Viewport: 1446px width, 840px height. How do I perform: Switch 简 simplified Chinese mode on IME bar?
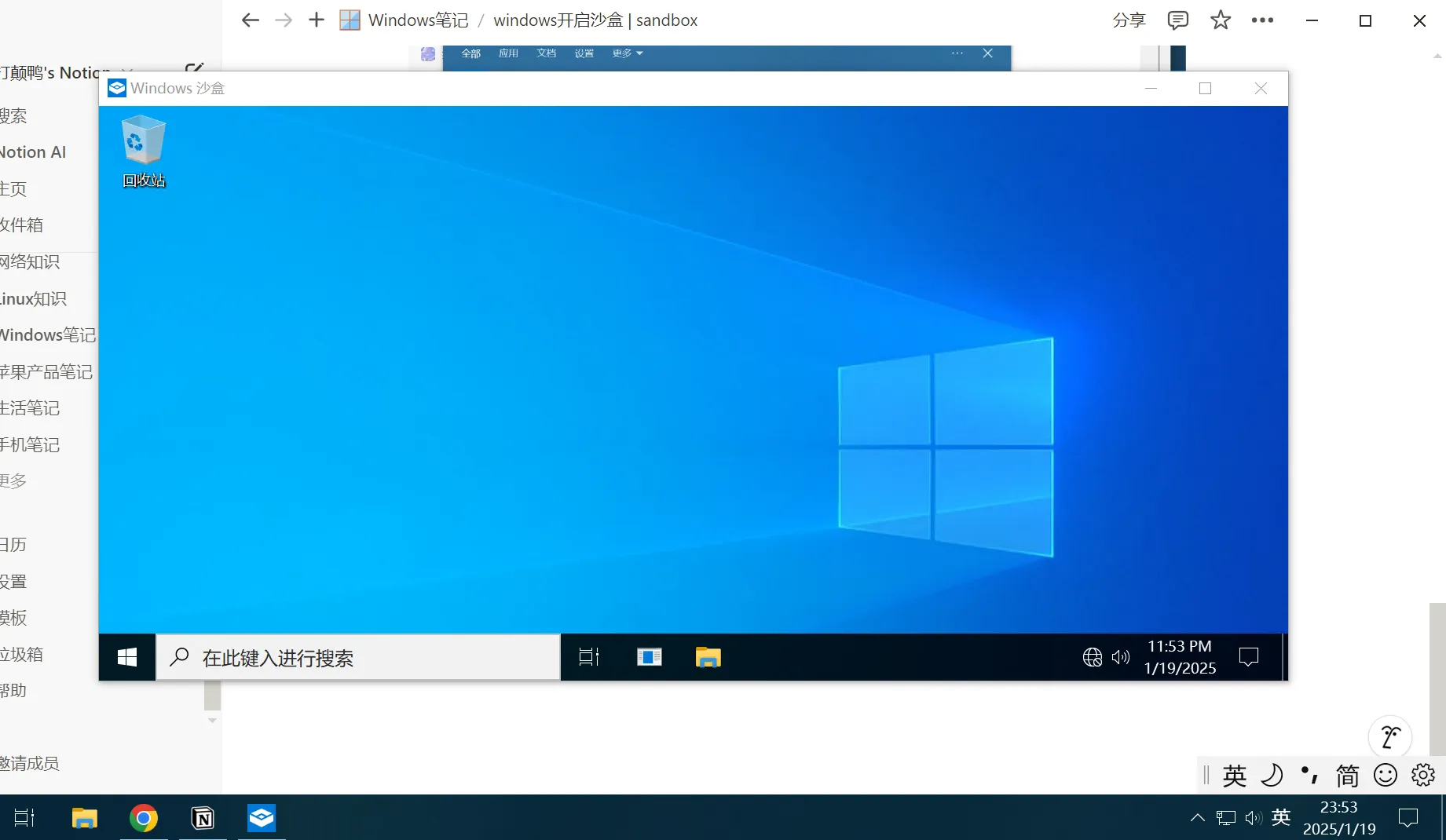click(x=1347, y=775)
